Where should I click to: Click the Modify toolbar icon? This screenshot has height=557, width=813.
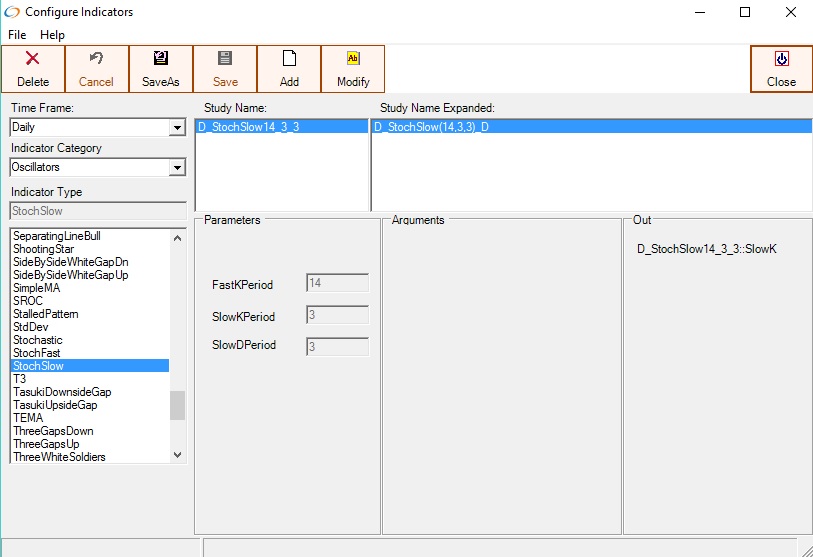[353, 59]
